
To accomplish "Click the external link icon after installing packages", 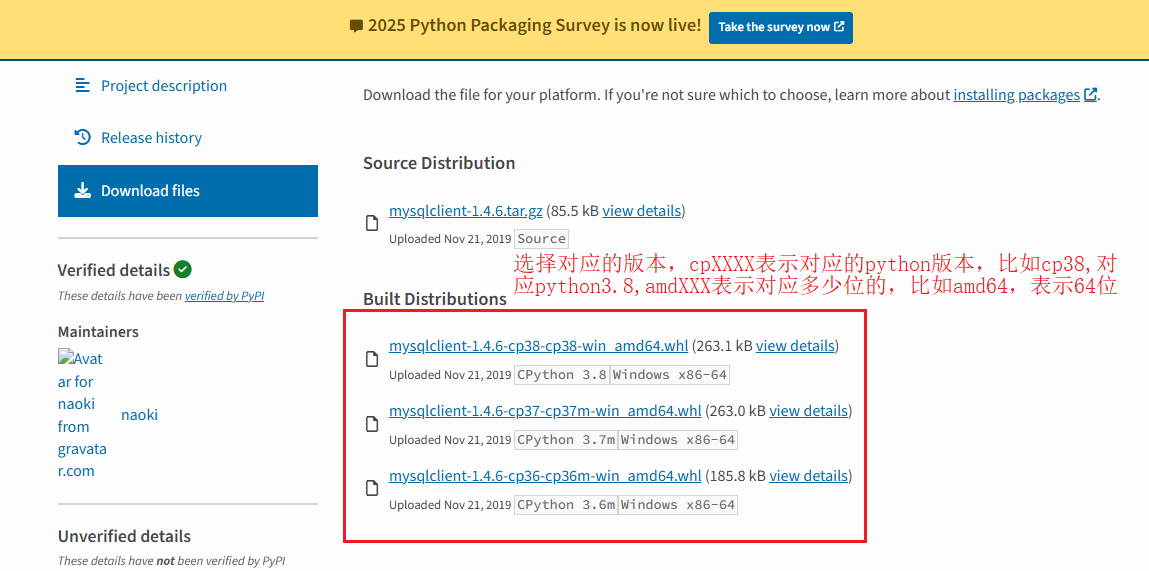I will [1090, 95].
